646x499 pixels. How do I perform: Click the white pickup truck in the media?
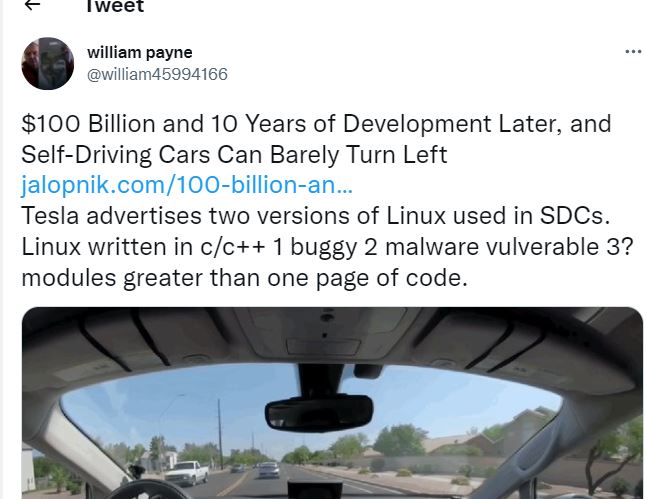point(187,473)
